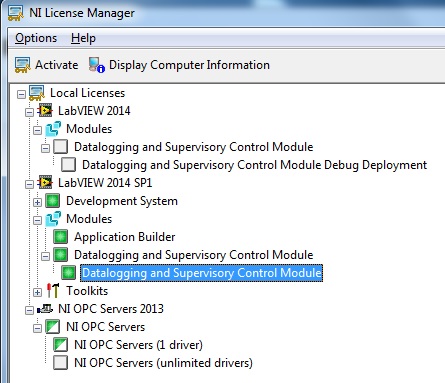Click green status box of Development System
The image size is (445, 383).
53,201
